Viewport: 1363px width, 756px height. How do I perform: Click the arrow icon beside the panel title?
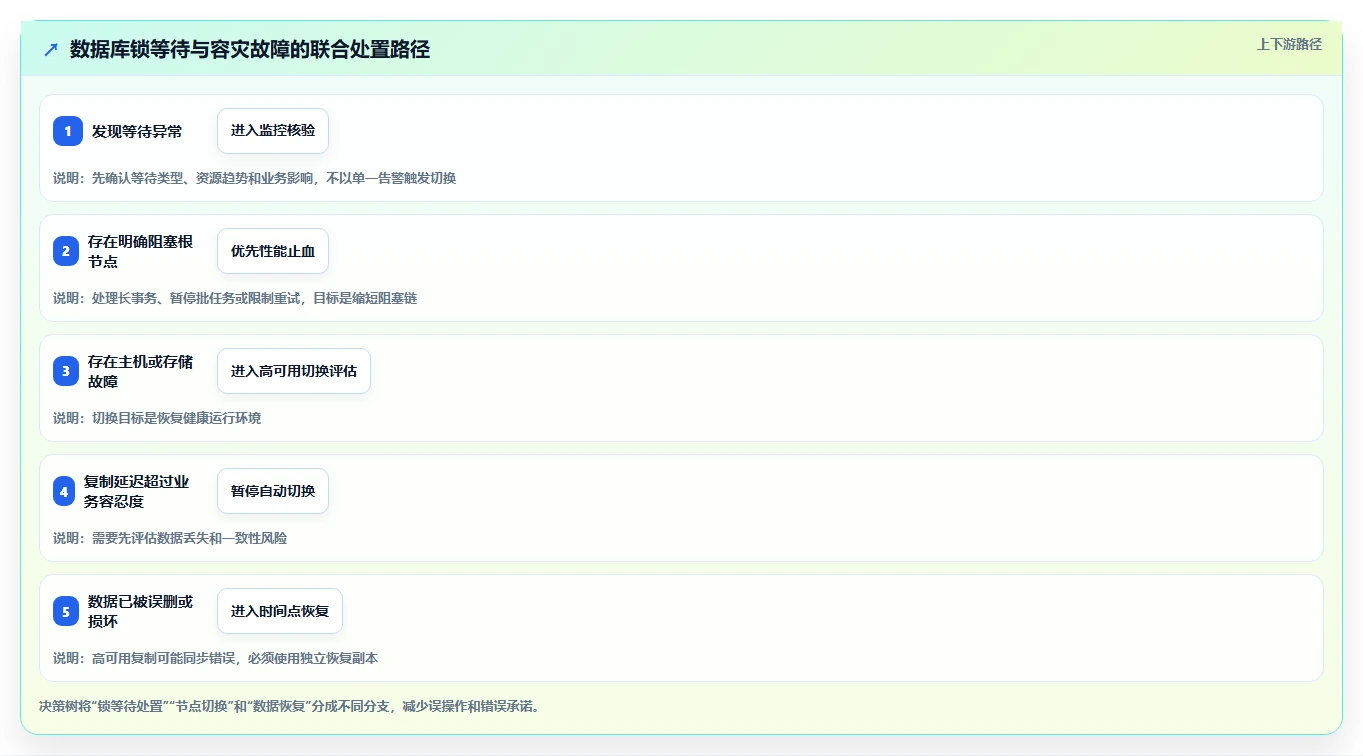[51, 49]
